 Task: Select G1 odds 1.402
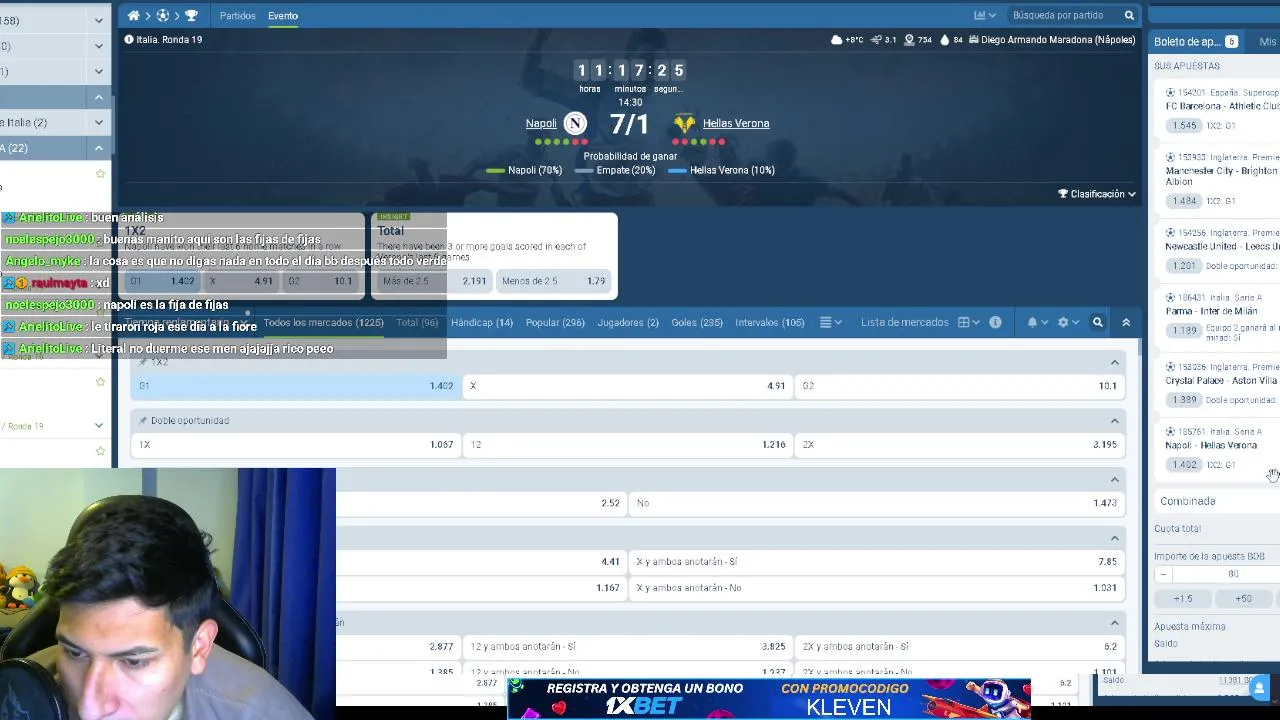coord(296,386)
